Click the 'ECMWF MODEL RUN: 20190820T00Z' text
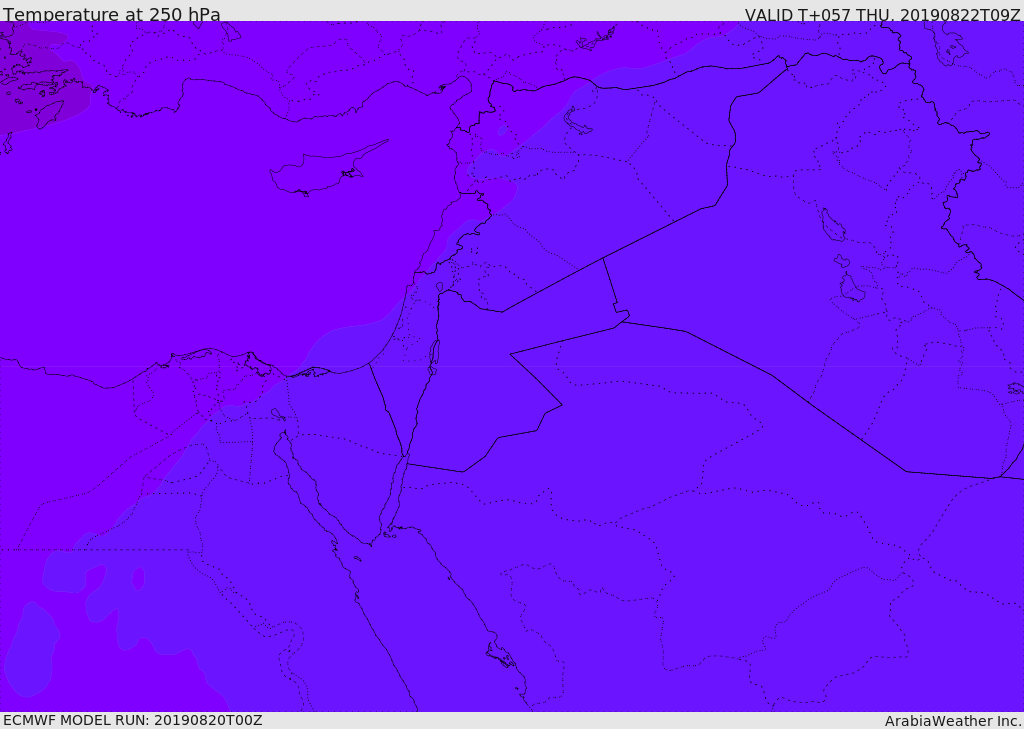This screenshot has height=729, width=1024. tap(133, 720)
